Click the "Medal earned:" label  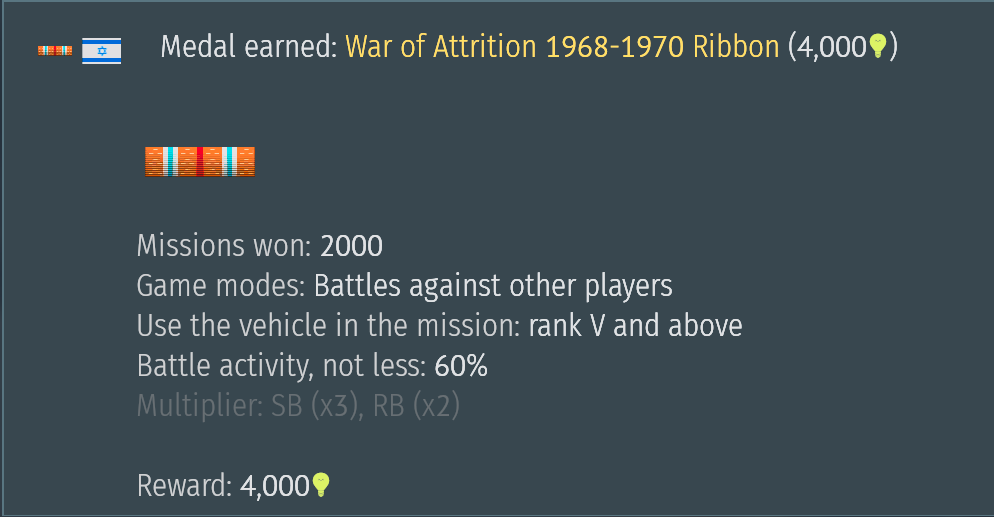pyautogui.click(x=249, y=47)
